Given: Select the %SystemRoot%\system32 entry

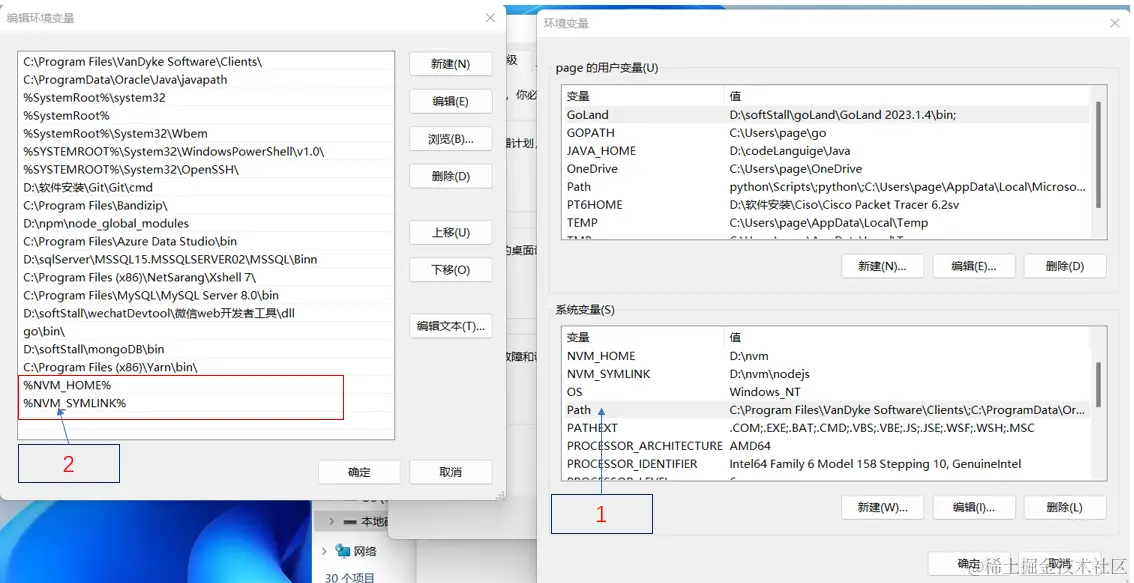Looking at the screenshot, I should tap(206, 98).
